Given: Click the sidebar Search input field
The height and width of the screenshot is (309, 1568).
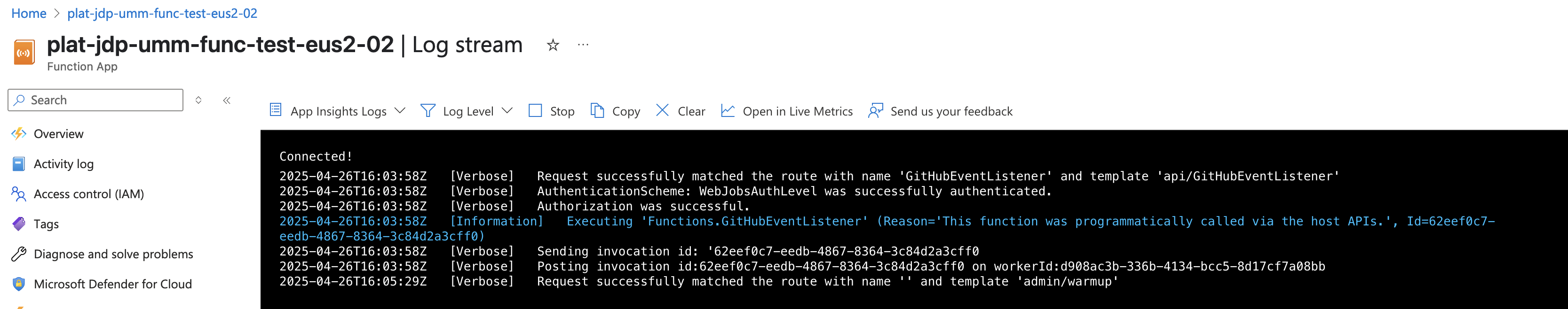Looking at the screenshot, I should (x=95, y=100).
